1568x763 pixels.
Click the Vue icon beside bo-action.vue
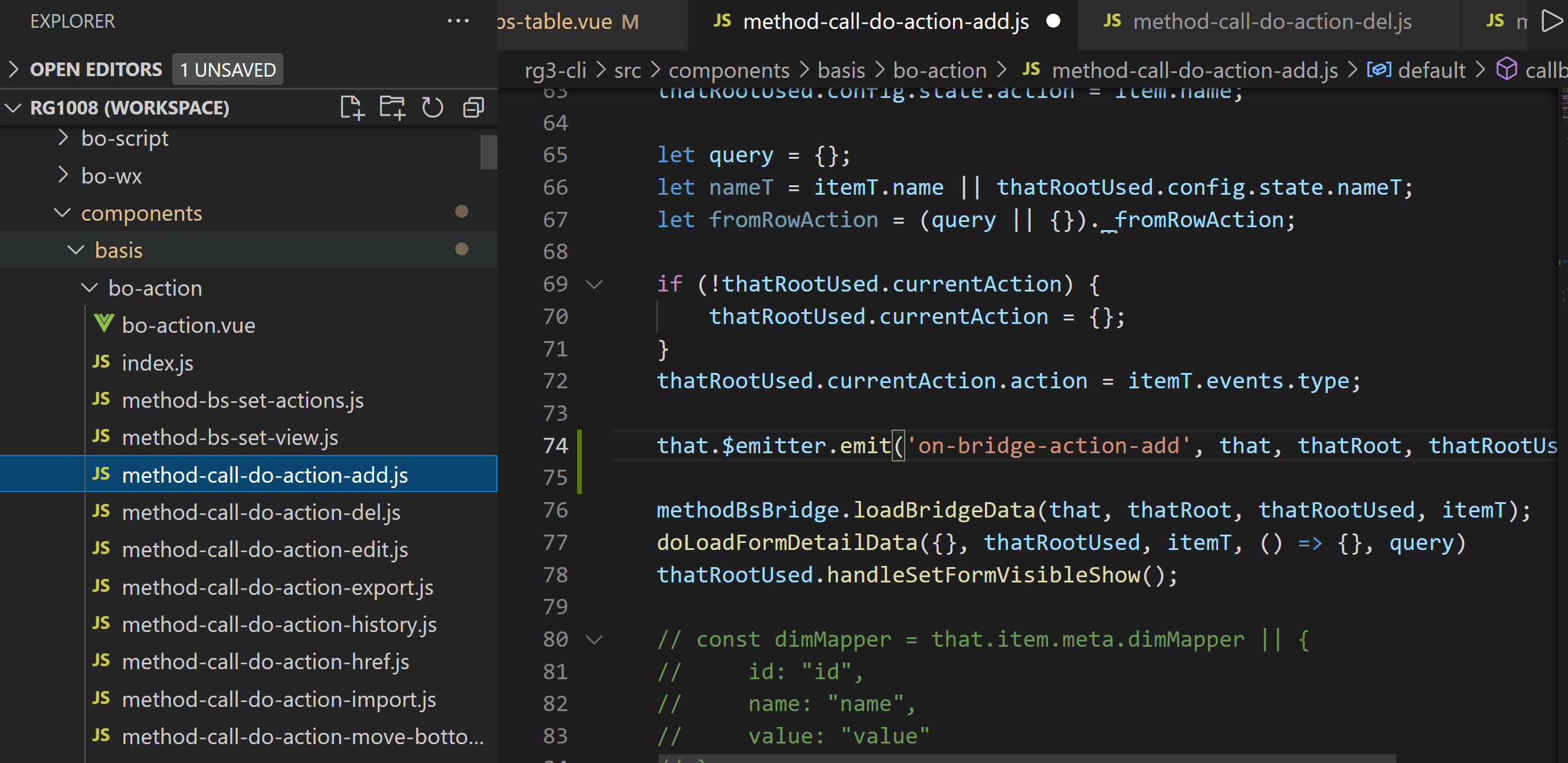click(x=104, y=323)
